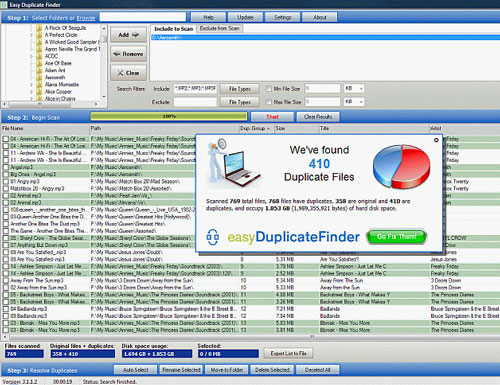Click the easyDuplicateFinder logo icon
This screenshot has height=385, width=500.
pyautogui.click(x=212, y=237)
